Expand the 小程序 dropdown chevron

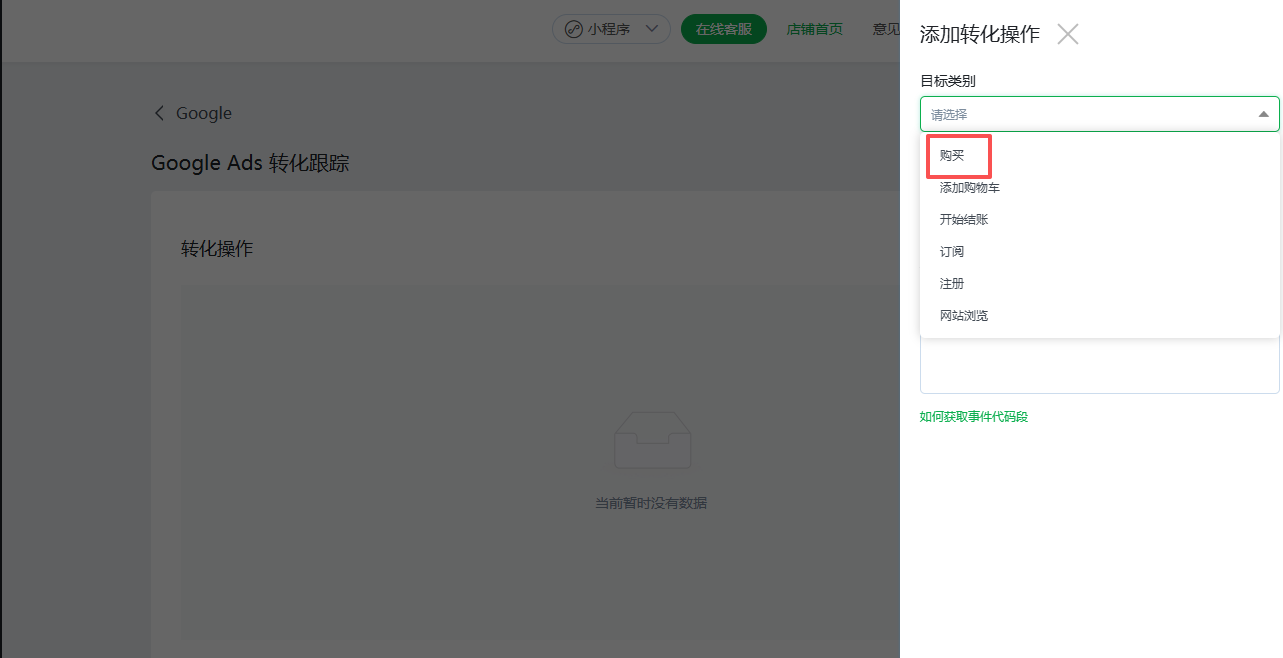[652, 29]
